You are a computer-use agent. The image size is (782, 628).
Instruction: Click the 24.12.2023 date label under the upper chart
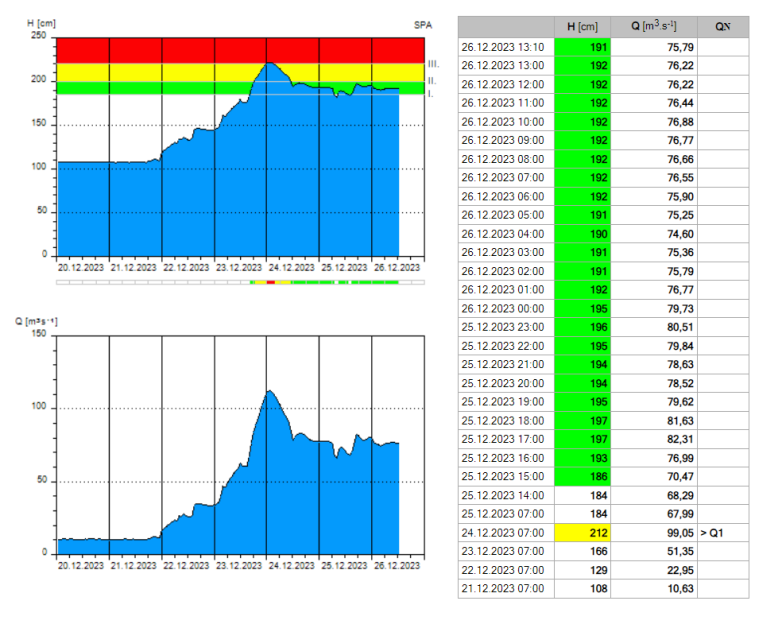tap(292, 267)
